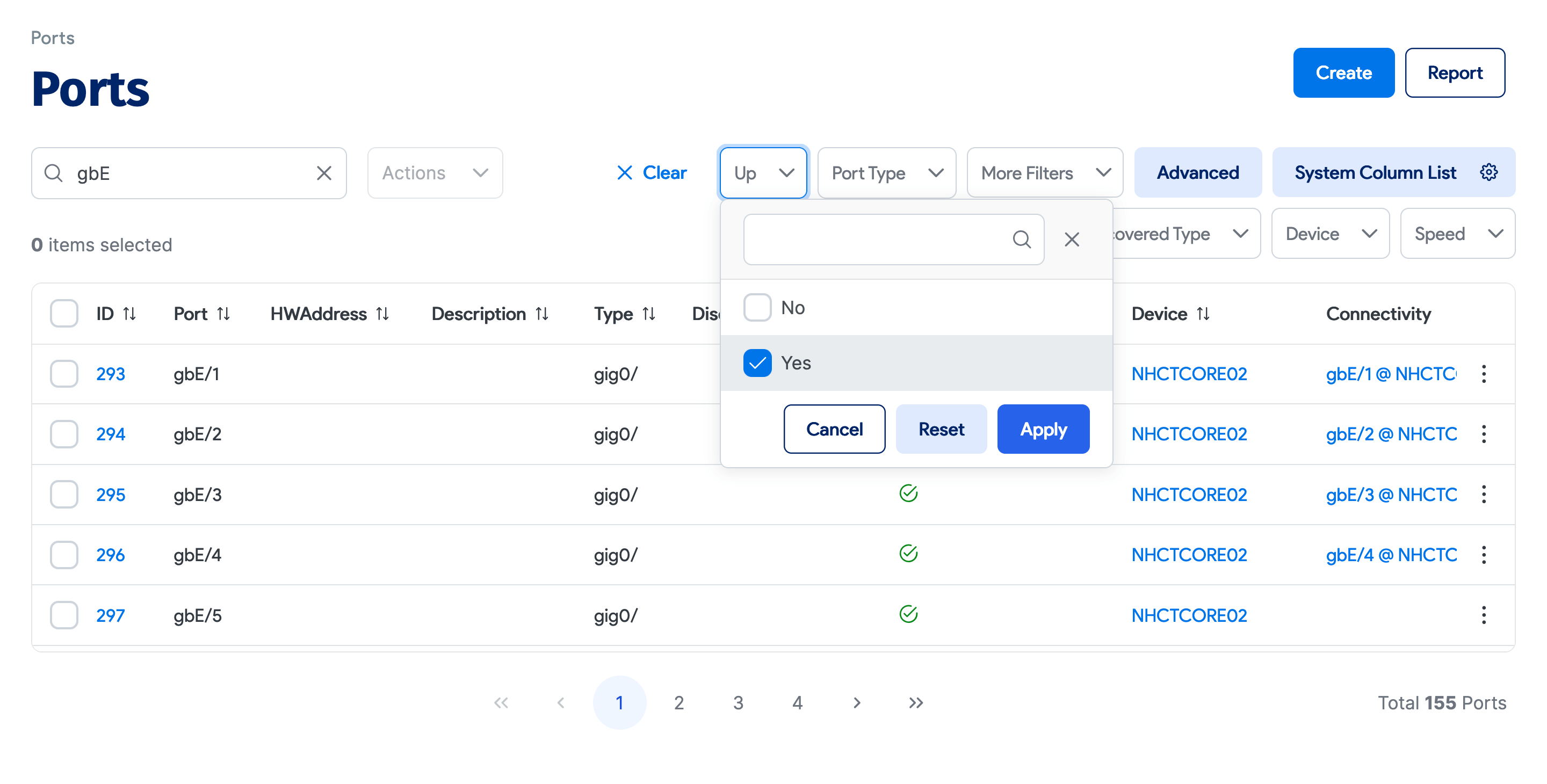Go to page 3 of results
Image resolution: width=1547 pixels, height=784 pixels.
click(x=738, y=702)
